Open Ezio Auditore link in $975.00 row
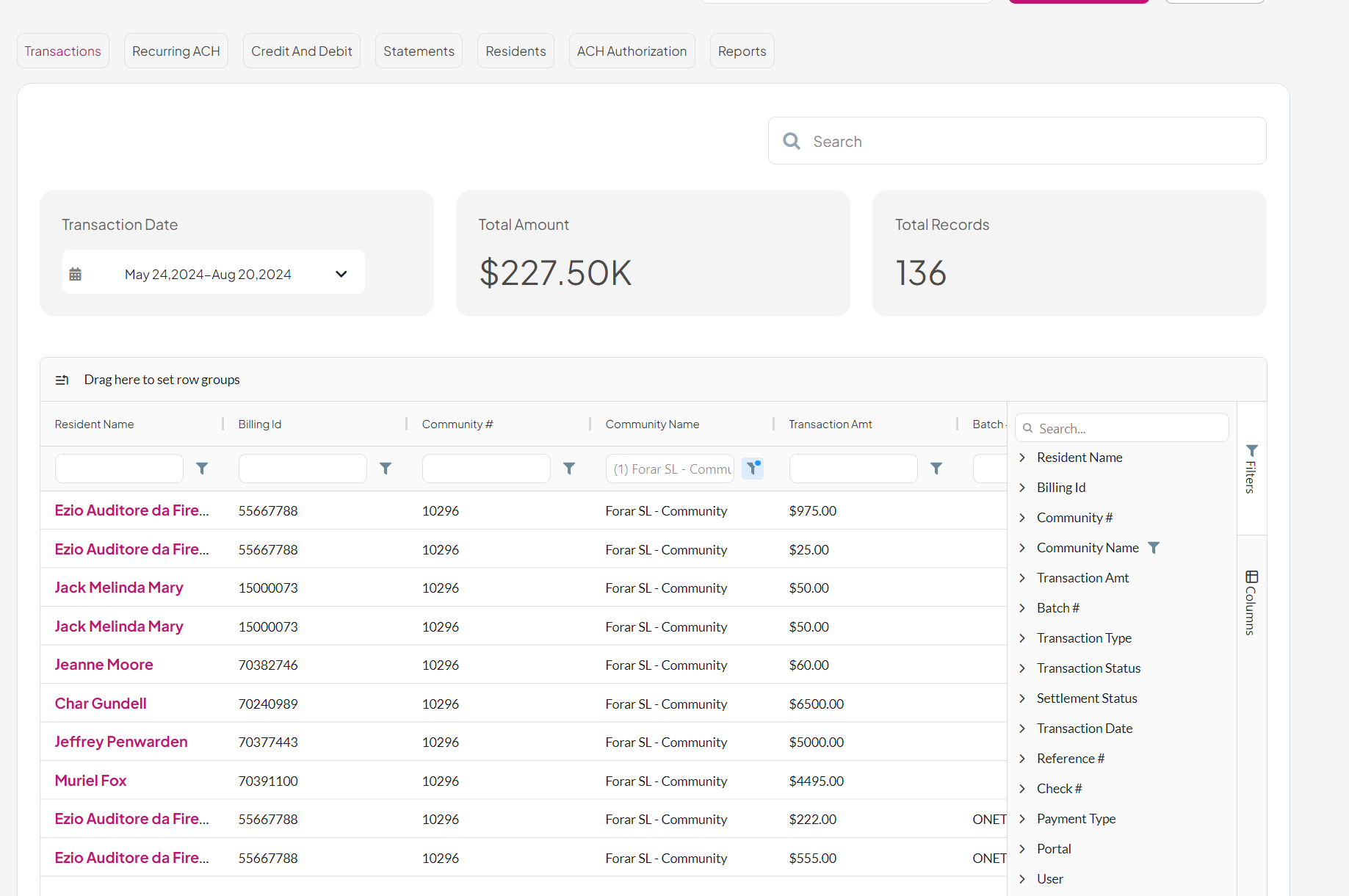 pos(132,510)
